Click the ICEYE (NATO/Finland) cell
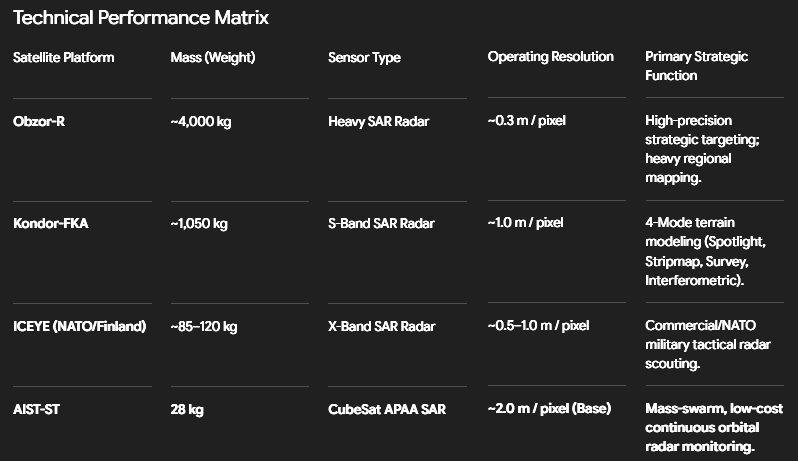798x461 pixels. pos(79,326)
